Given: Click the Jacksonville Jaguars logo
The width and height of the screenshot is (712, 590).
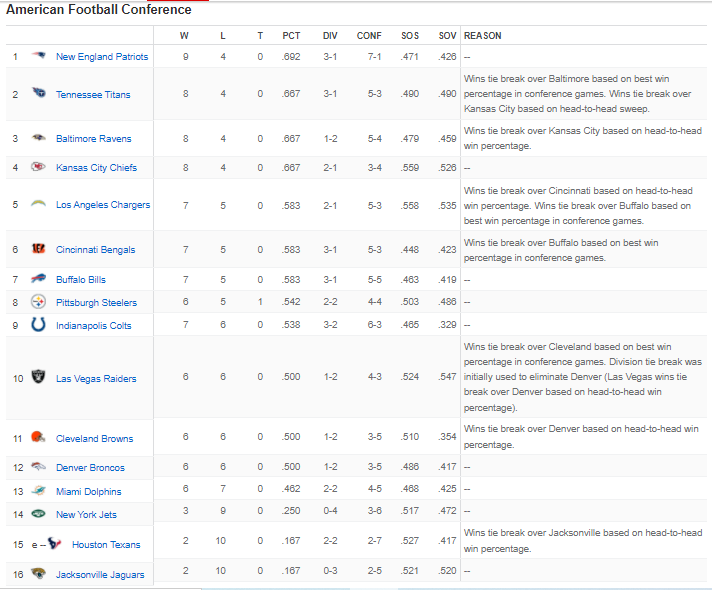Looking at the screenshot, I should point(39,573).
